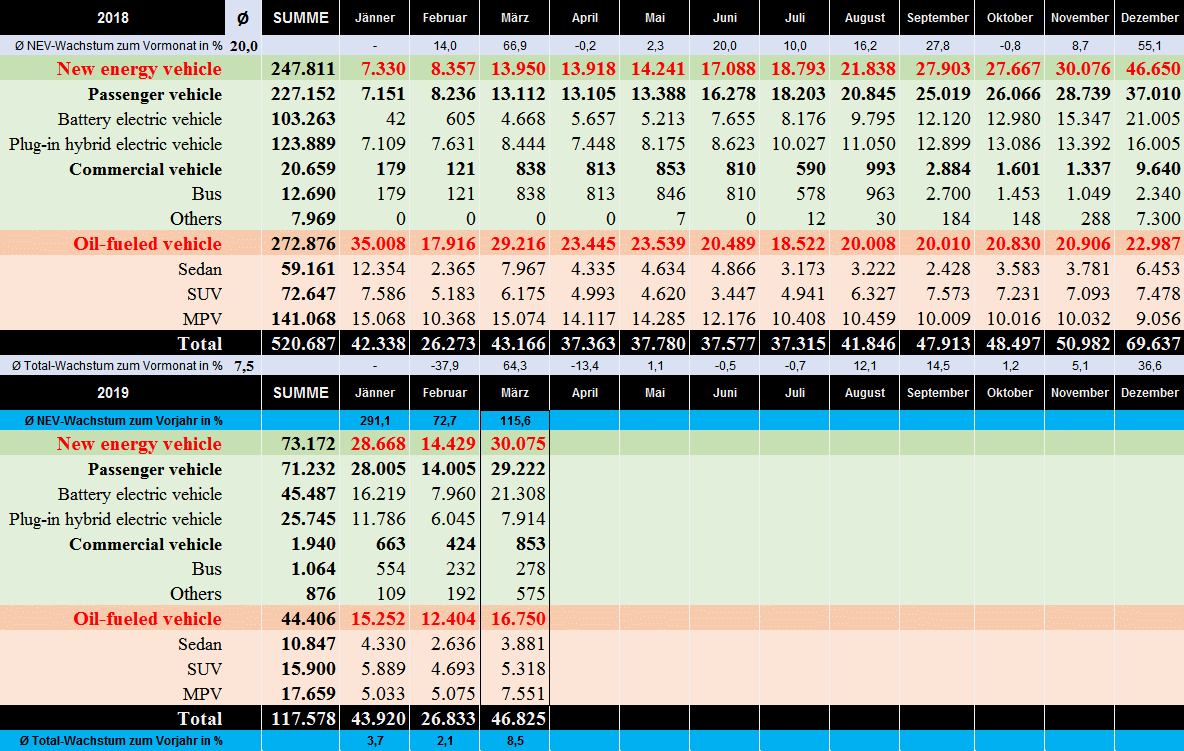Click Dezember total growth value 36,6
1184x751 pixels.
(x=1149, y=366)
